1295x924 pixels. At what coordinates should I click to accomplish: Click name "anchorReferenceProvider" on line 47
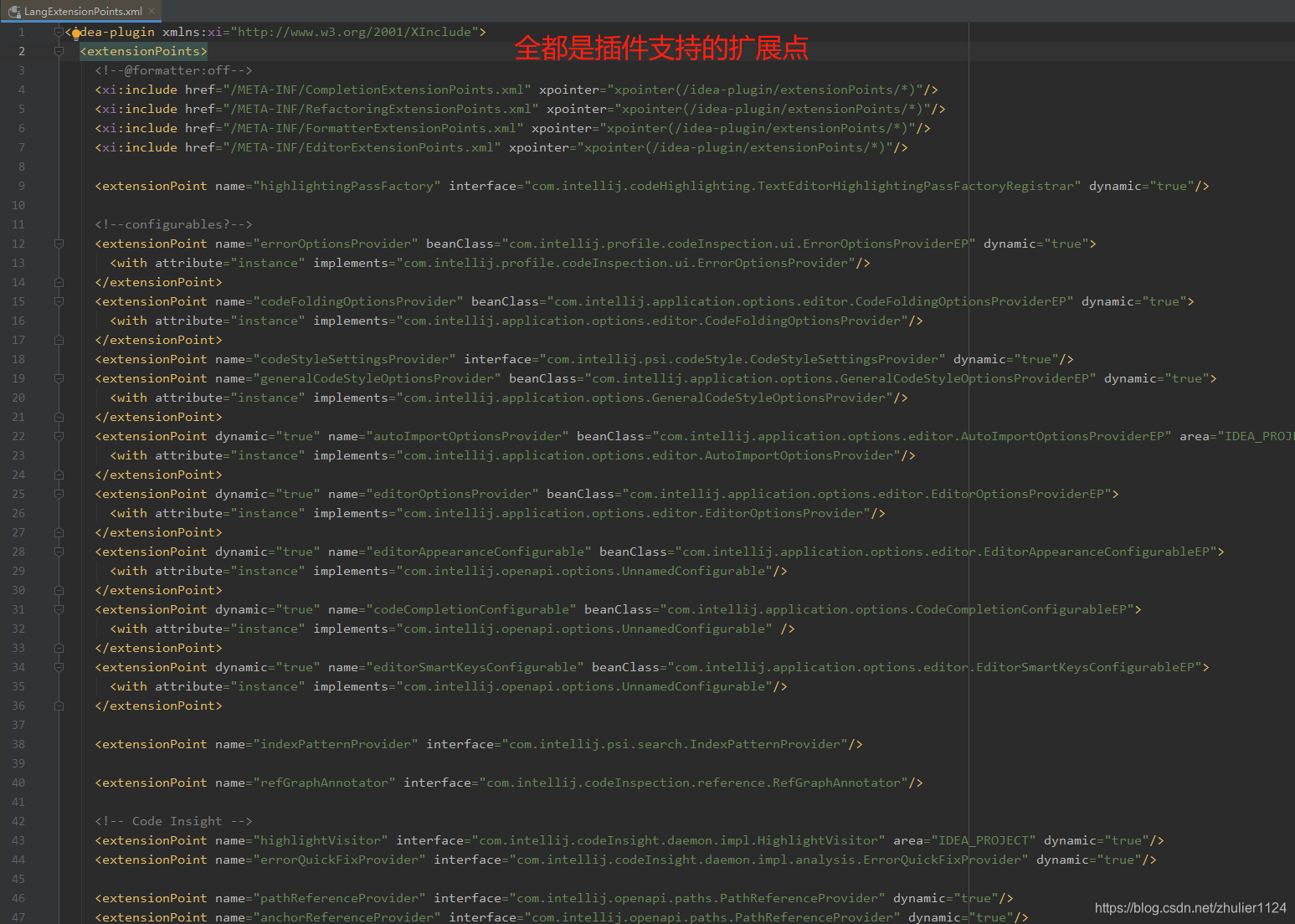point(347,917)
